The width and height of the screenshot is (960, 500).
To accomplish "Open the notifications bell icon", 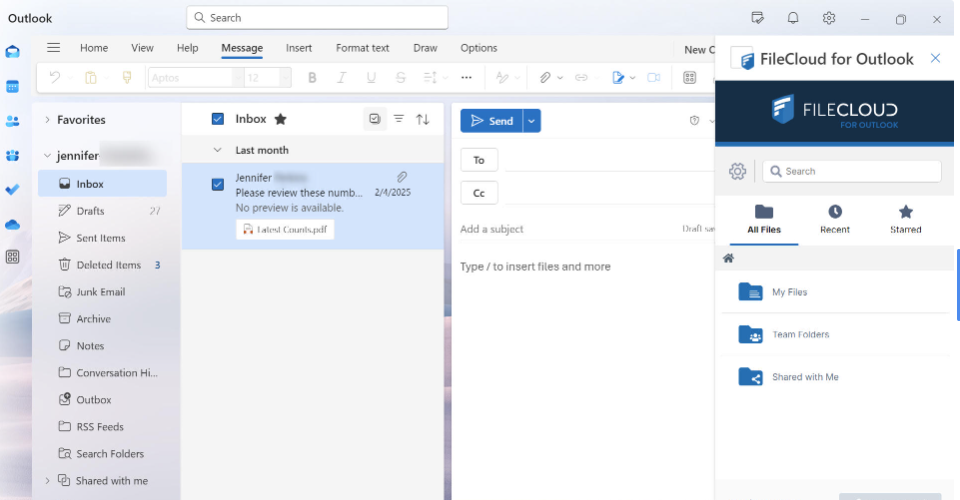I will coord(793,18).
